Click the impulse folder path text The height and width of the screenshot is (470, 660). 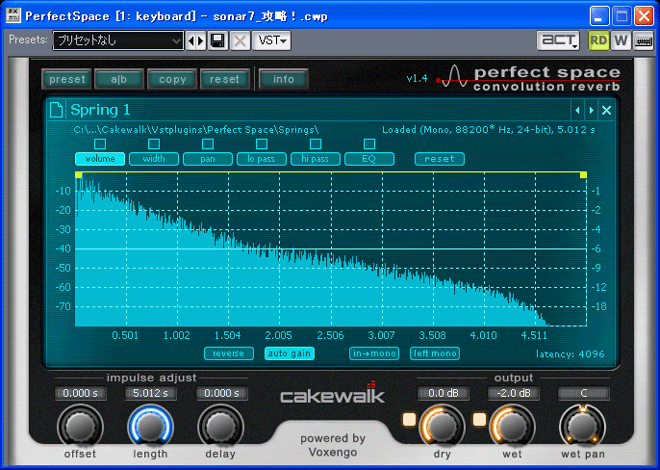pos(196,130)
